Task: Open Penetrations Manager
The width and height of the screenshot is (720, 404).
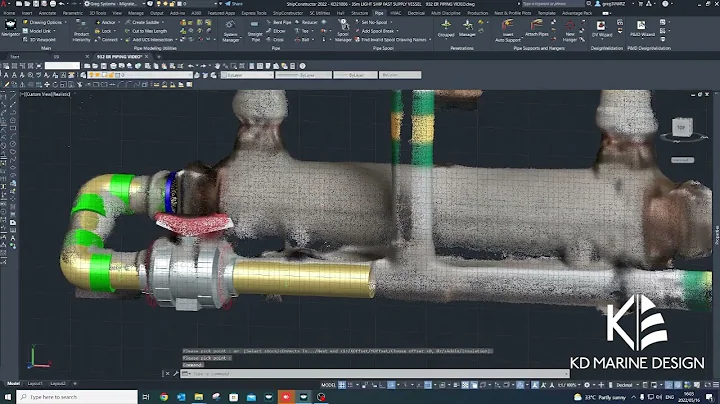Action: 467,28
